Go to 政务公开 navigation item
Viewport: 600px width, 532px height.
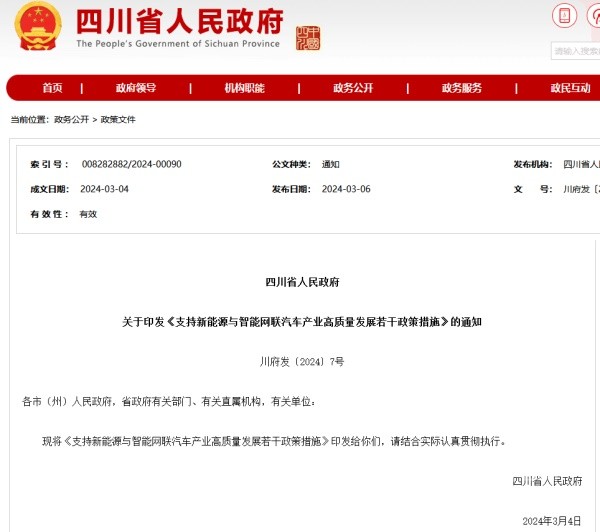(353, 88)
